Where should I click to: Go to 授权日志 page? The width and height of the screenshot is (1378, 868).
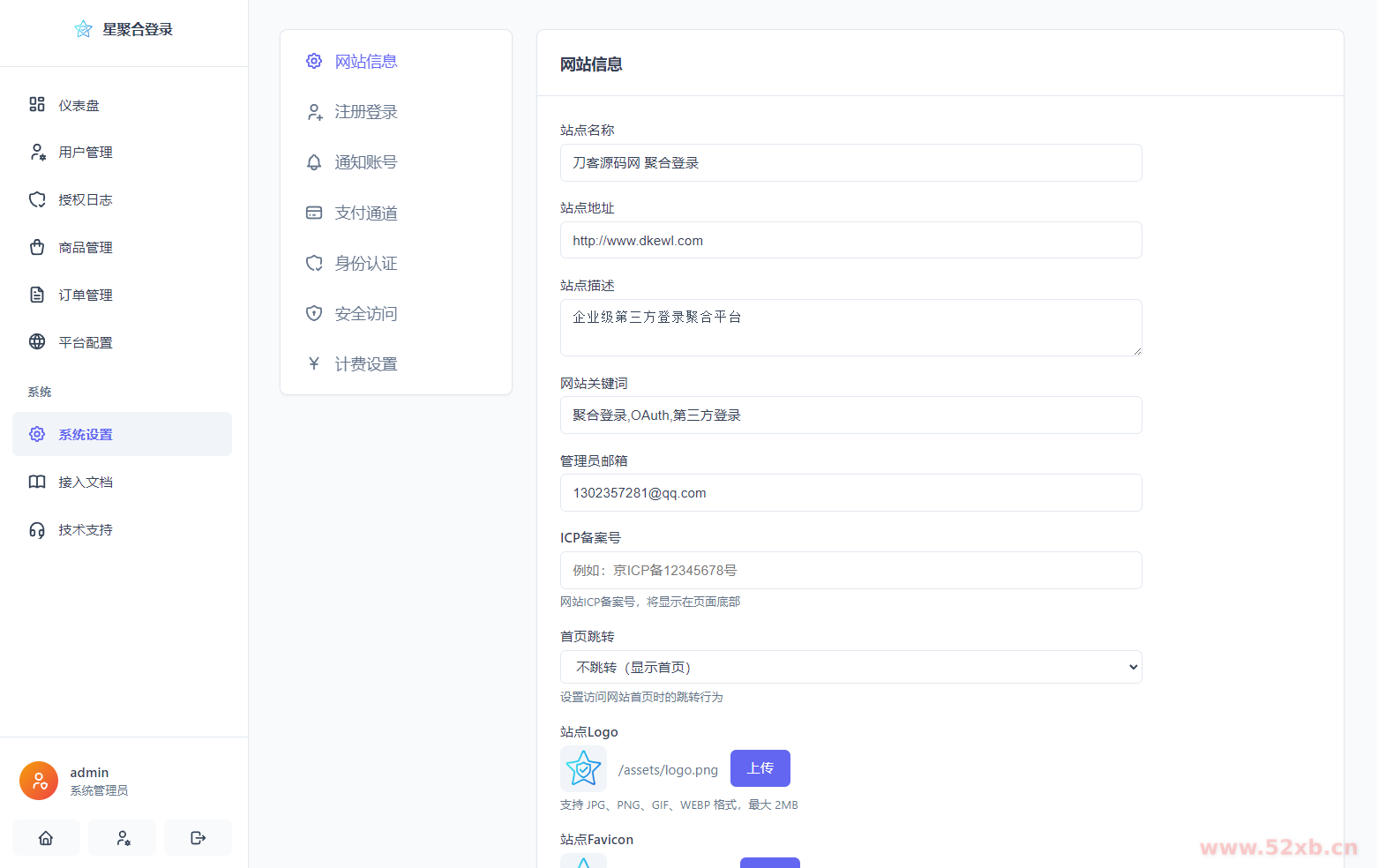[x=85, y=200]
